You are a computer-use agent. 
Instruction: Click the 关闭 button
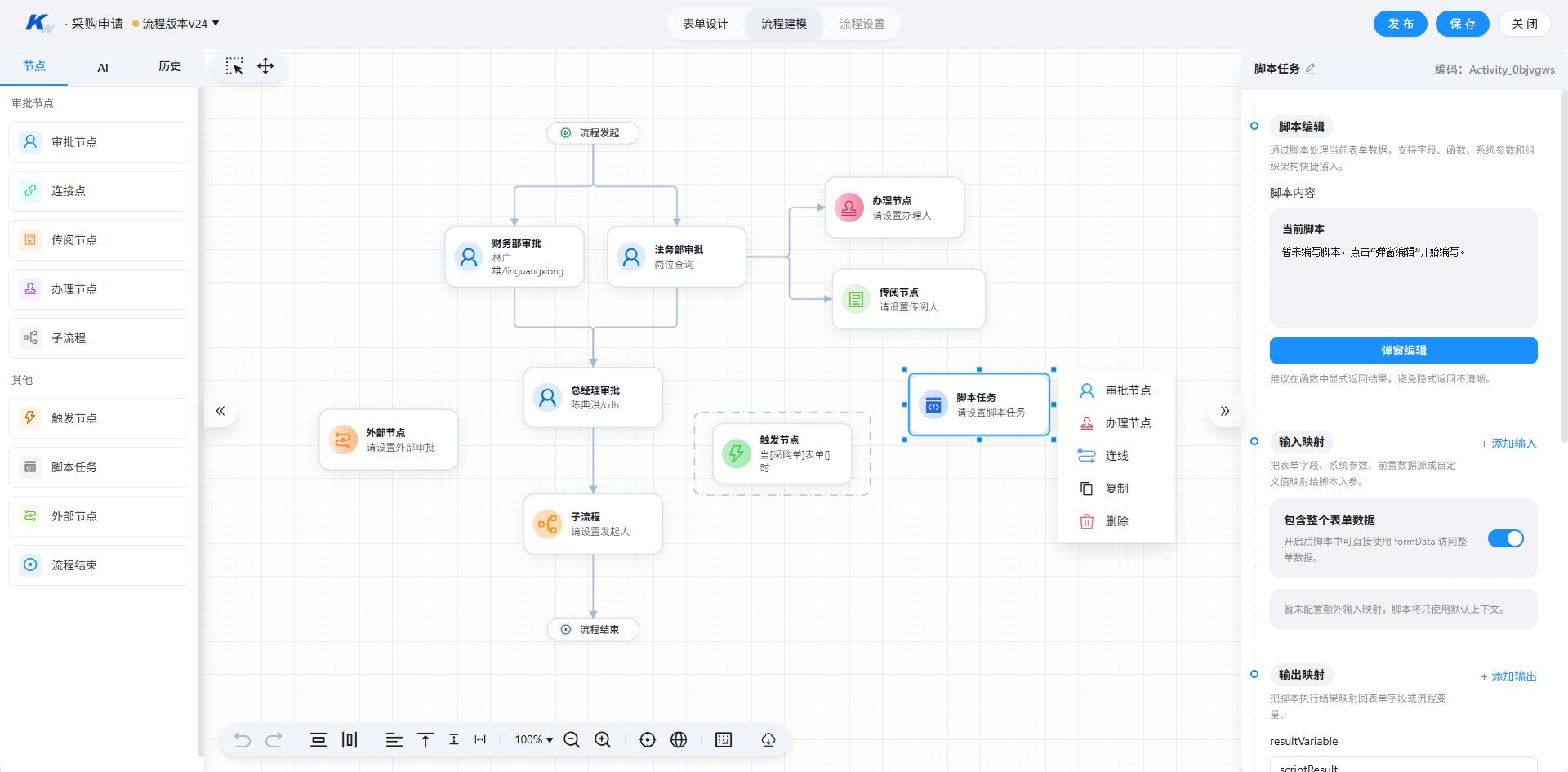coord(1525,24)
